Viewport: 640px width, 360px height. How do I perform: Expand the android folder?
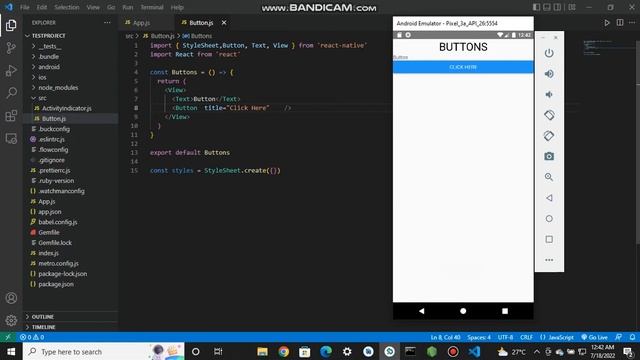(49, 67)
